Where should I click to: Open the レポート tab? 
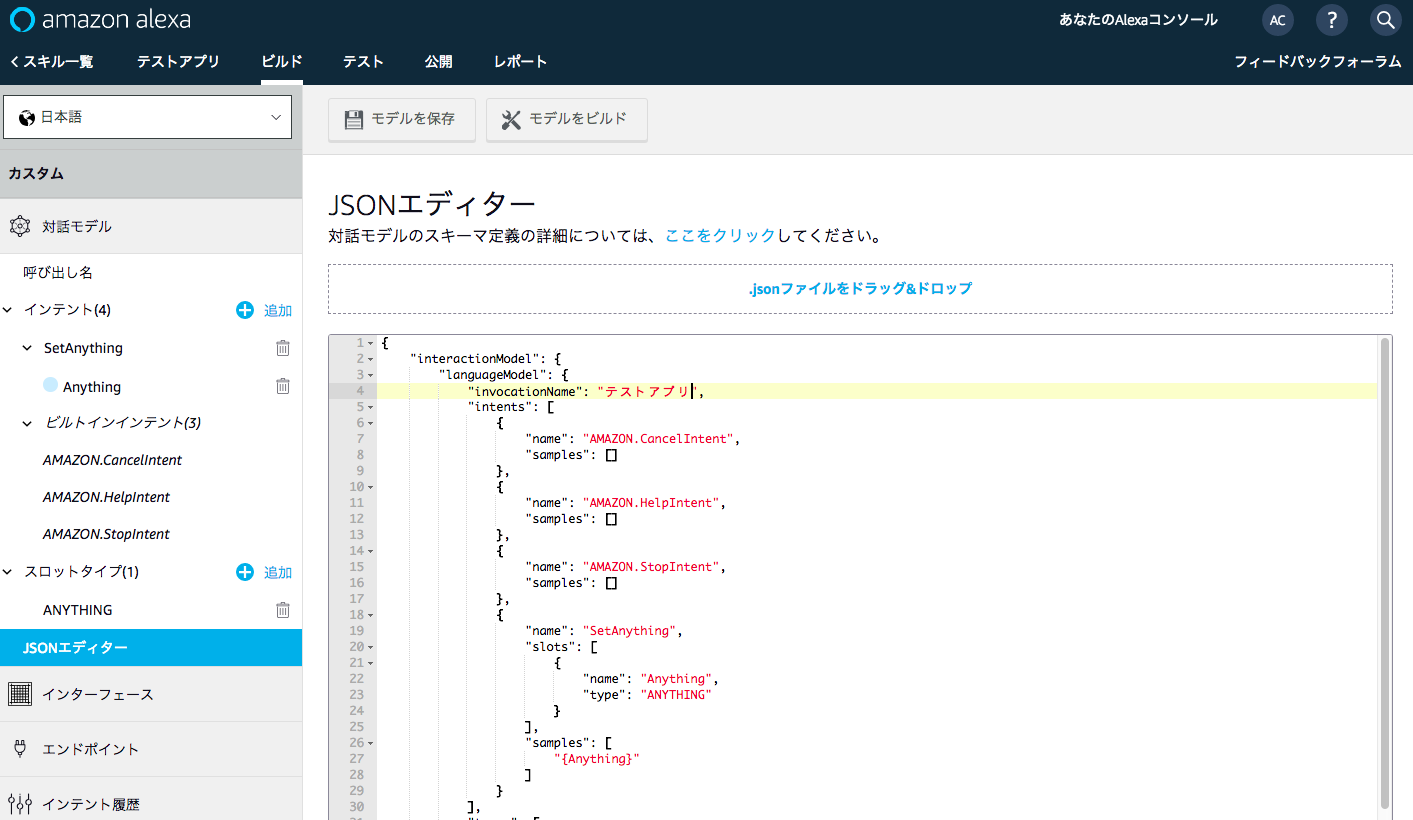520,62
